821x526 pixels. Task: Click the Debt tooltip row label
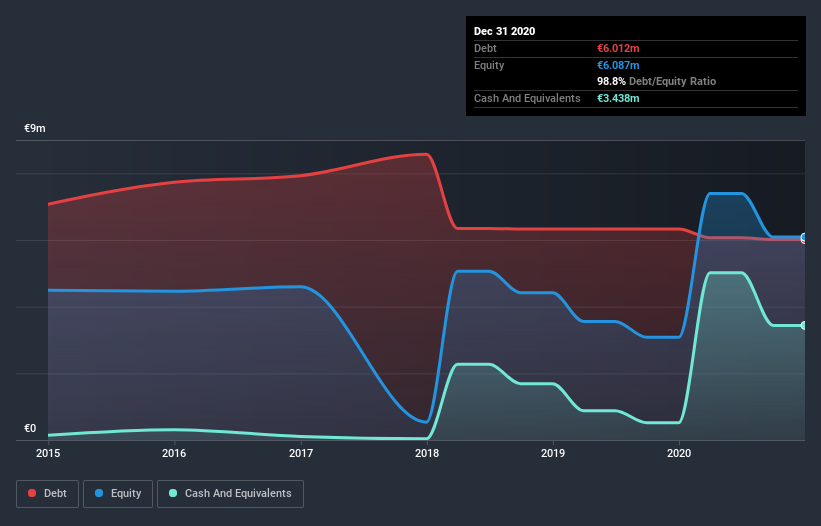coord(485,48)
